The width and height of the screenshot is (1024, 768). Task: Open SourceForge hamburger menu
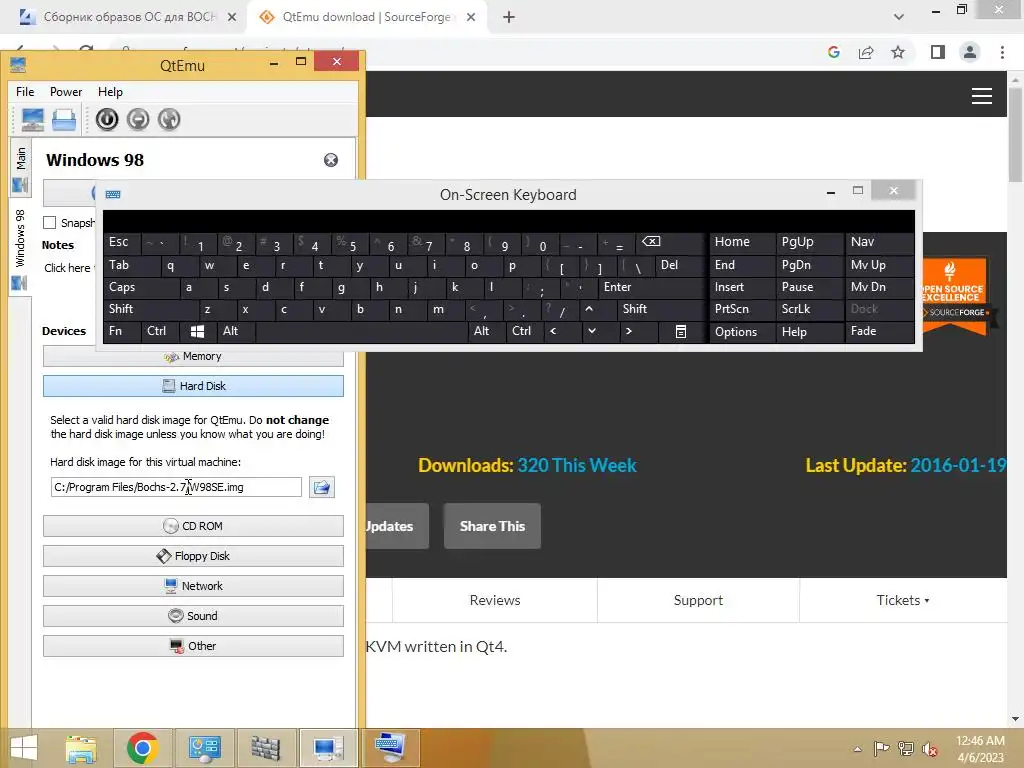[982, 96]
